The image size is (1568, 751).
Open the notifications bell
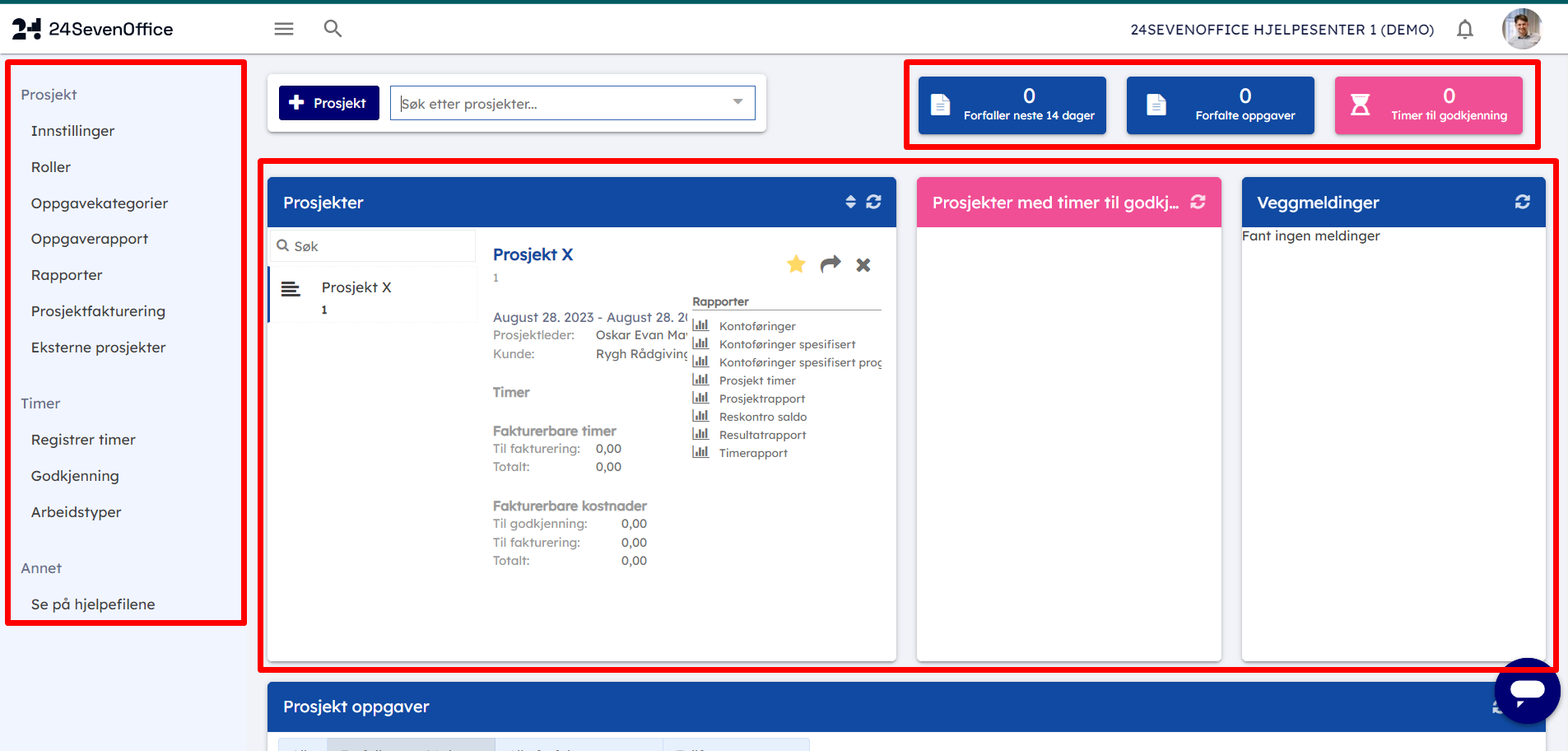click(1464, 30)
